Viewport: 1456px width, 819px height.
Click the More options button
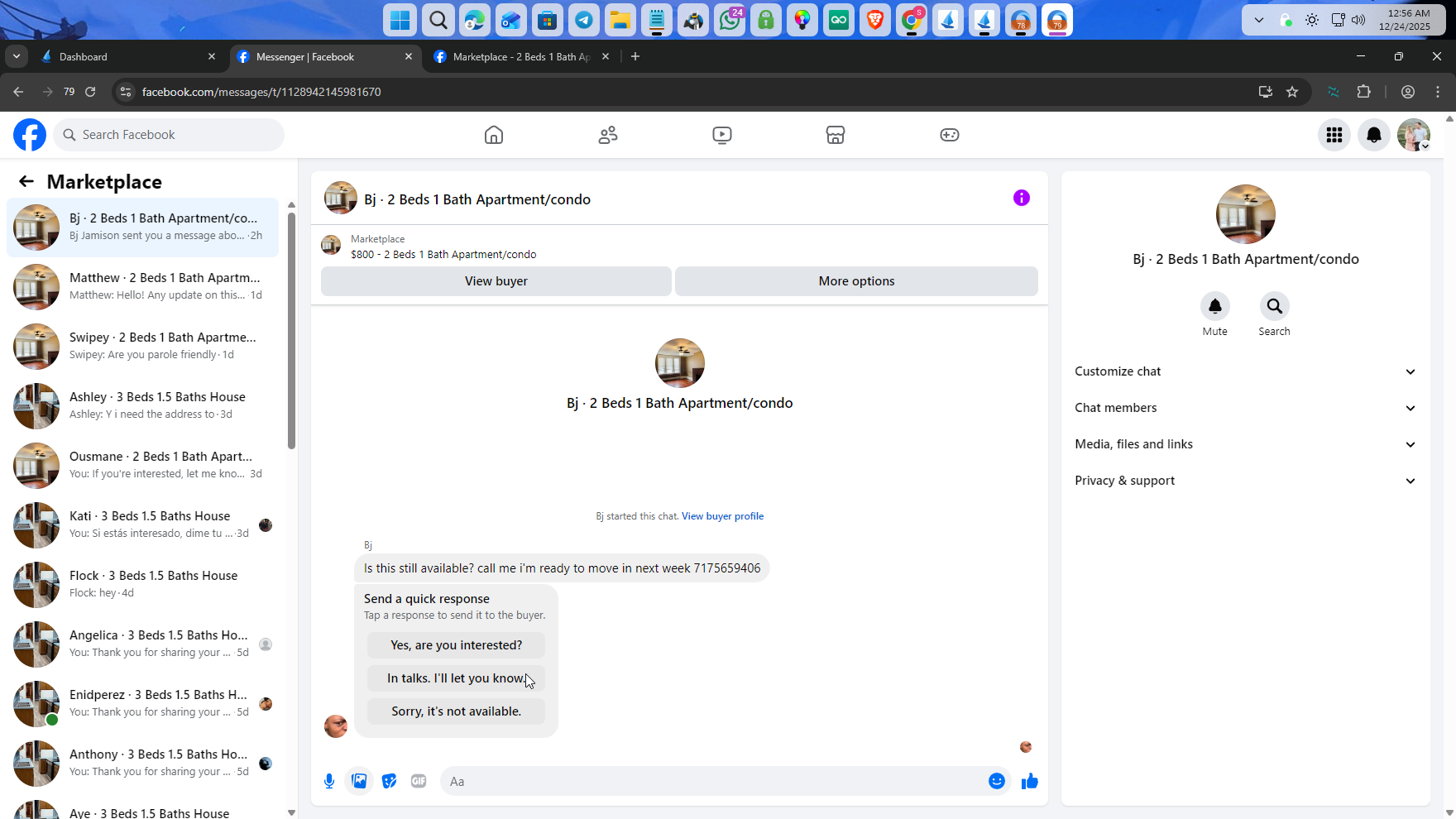856,281
